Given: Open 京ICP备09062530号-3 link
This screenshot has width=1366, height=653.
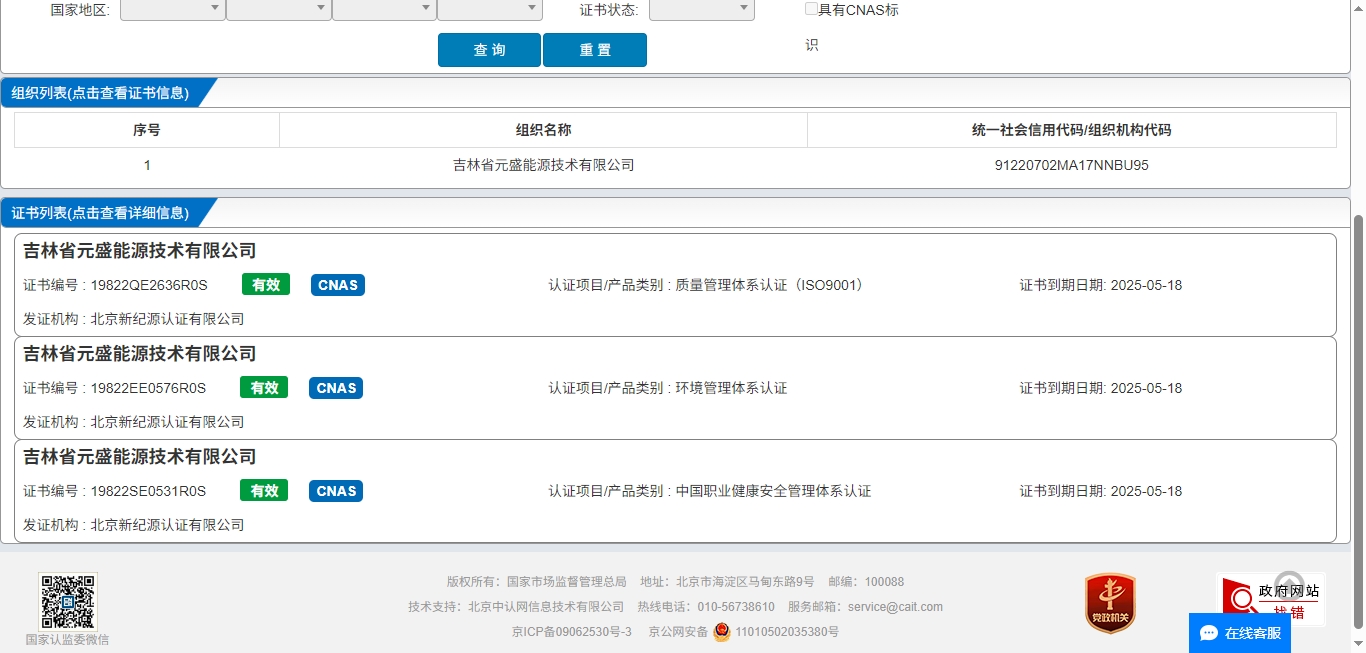Looking at the screenshot, I should [571, 632].
